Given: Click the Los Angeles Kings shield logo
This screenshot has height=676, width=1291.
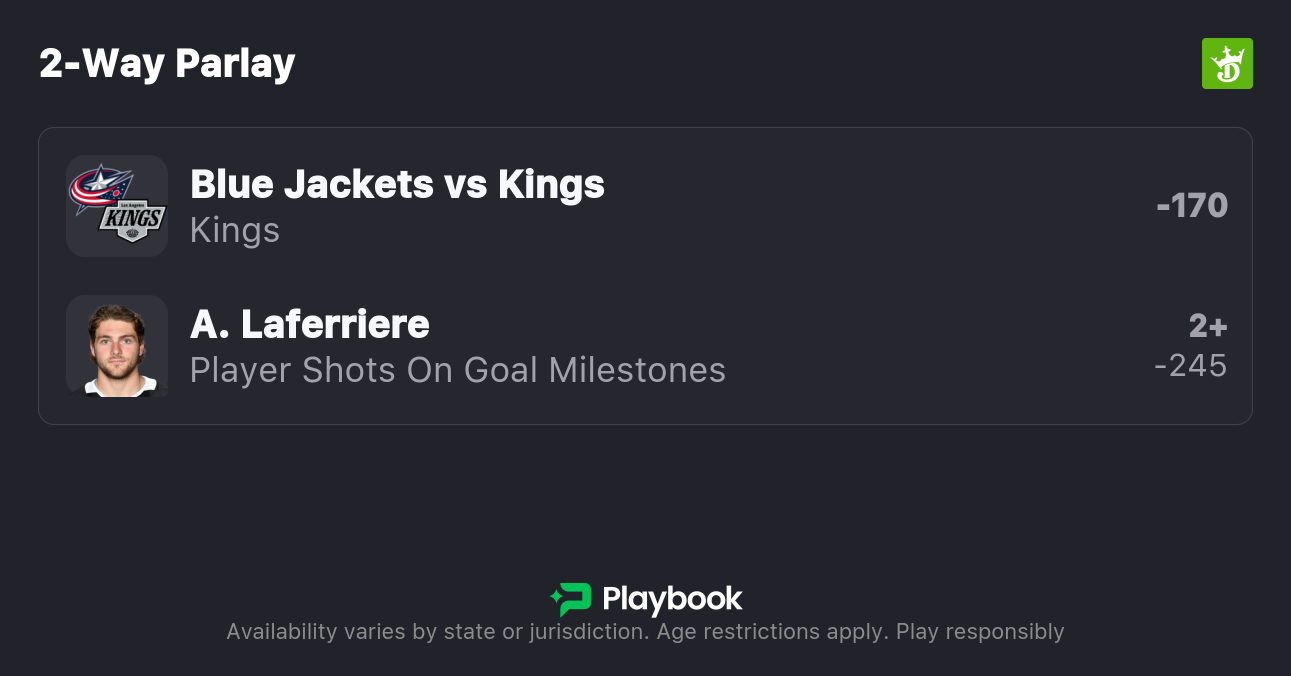Looking at the screenshot, I should [x=132, y=222].
